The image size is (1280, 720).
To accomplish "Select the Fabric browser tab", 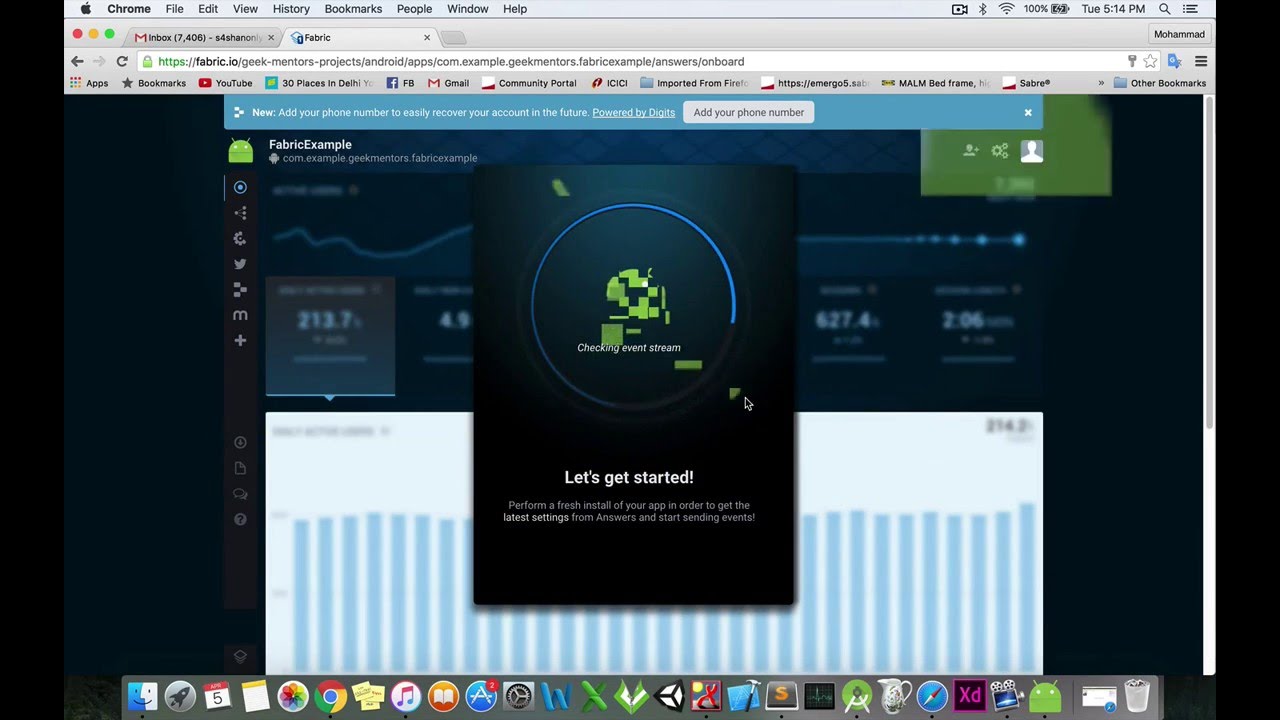I will pyautogui.click(x=357, y=37).
